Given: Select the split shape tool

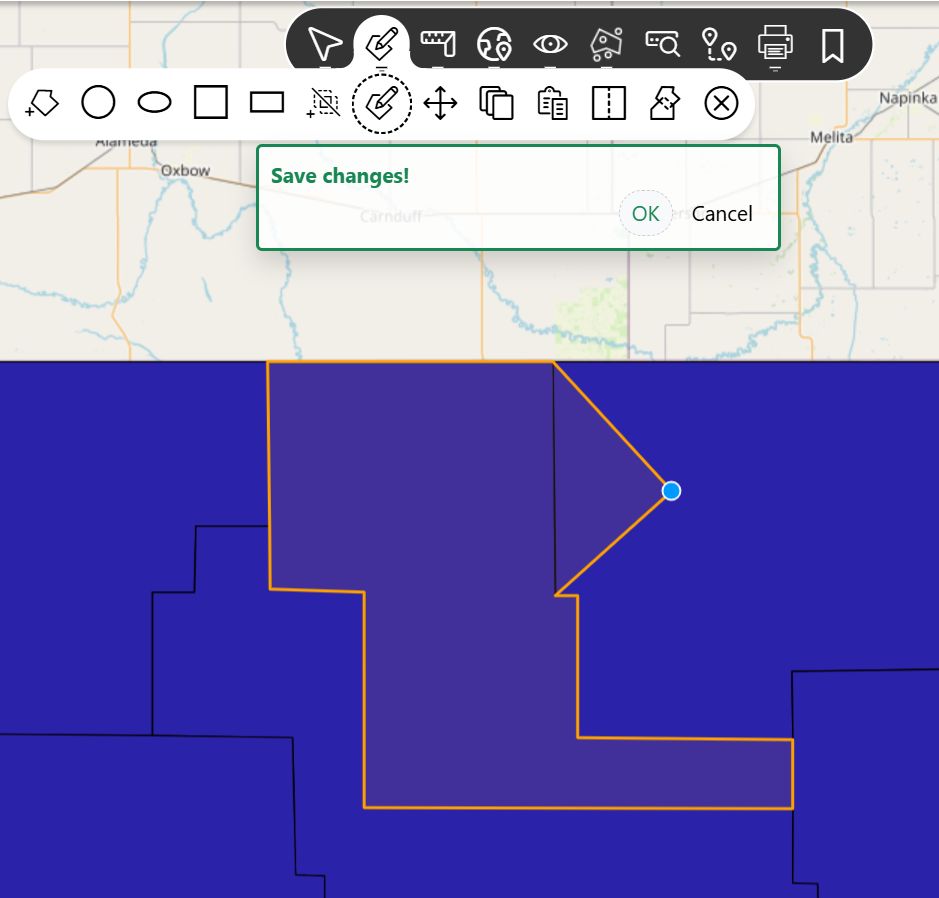Looking at the screenshot, I should [x=608, y=103].
